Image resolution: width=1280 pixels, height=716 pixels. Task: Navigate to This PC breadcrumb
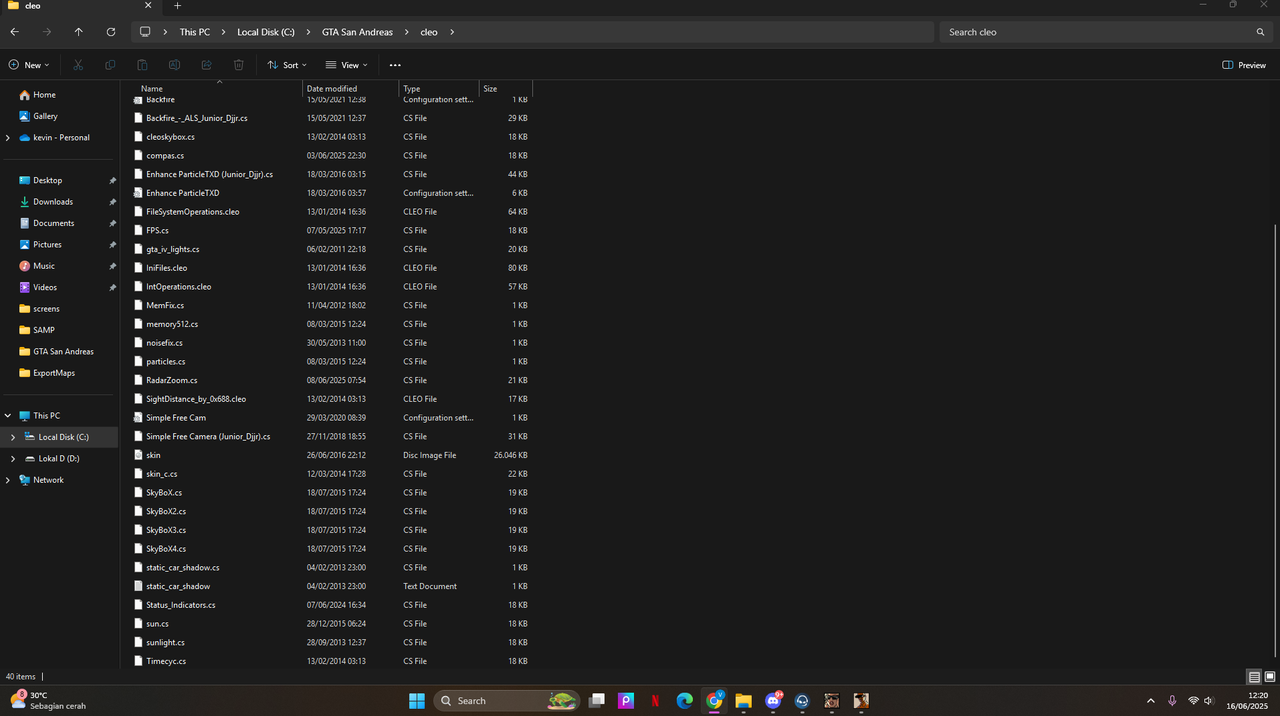pos(195,32)
